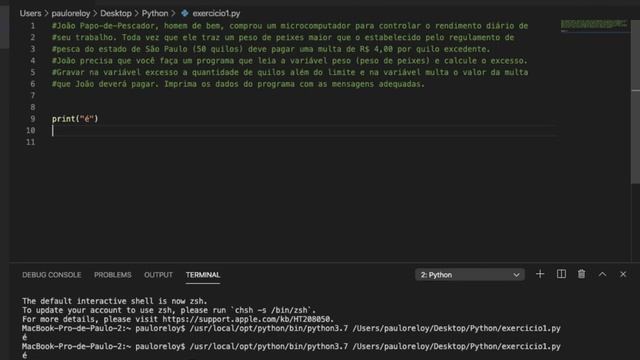The height and width of the screenshot is (360, 640).
Task: Click 'Python' breadcrumb folder
Action: tap(155, 13)
